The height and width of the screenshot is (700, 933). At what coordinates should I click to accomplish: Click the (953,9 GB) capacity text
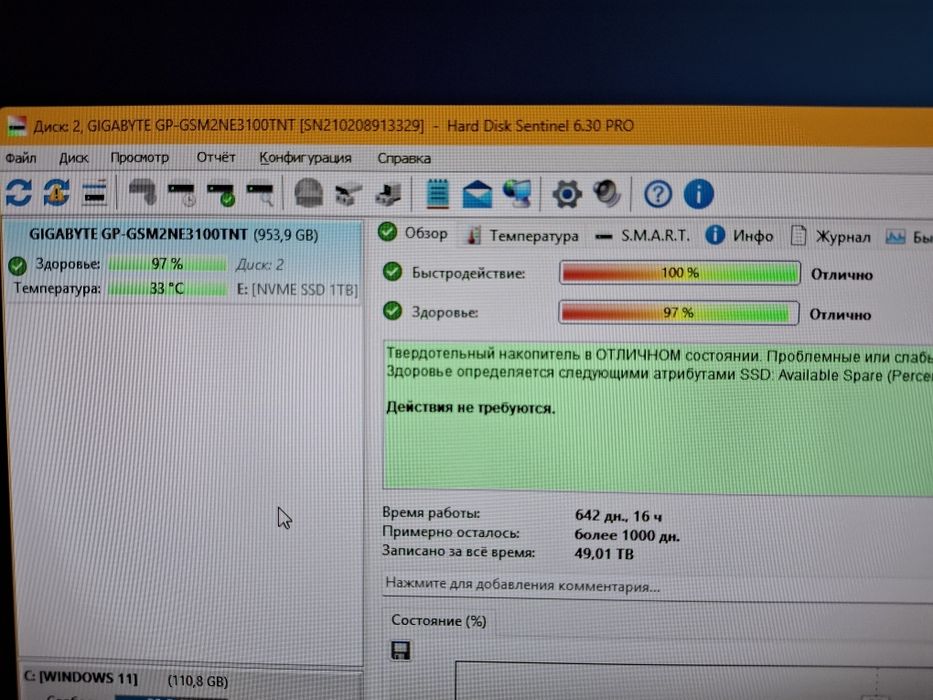(286, 235)
